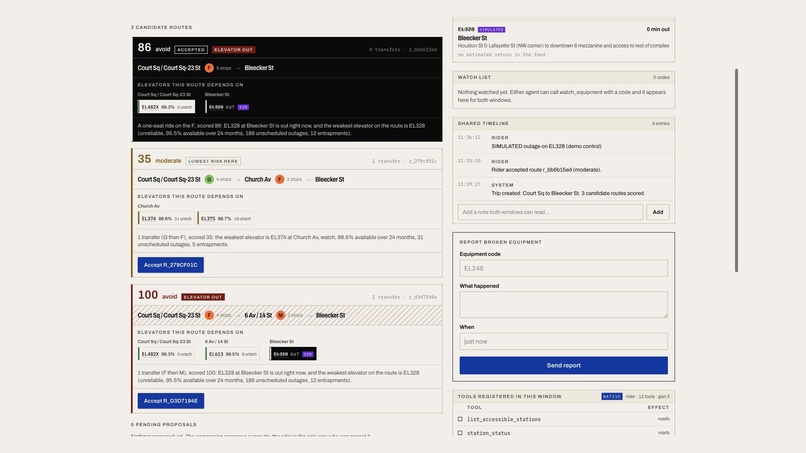Click the score 86 on the accepted route
Image resolution: width=806 pixels, height=453 pixels.
point(144,47)
